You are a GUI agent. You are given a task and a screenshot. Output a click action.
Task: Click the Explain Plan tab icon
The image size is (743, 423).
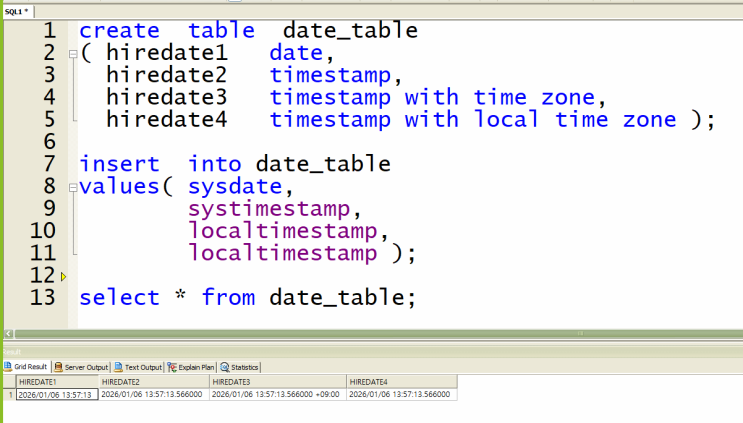tap(172, 367)
